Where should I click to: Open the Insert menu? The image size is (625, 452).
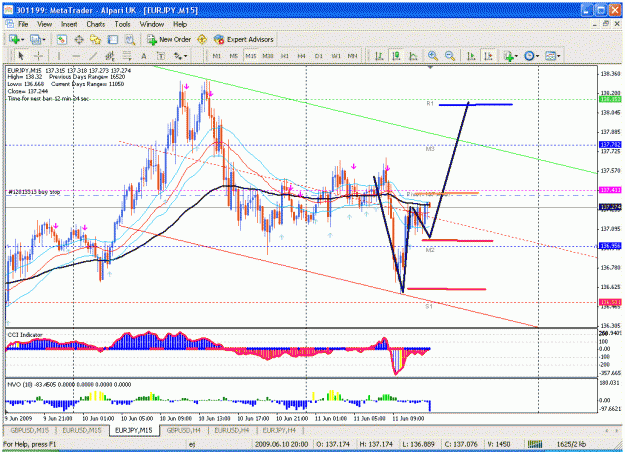click(x=69, y=24)
